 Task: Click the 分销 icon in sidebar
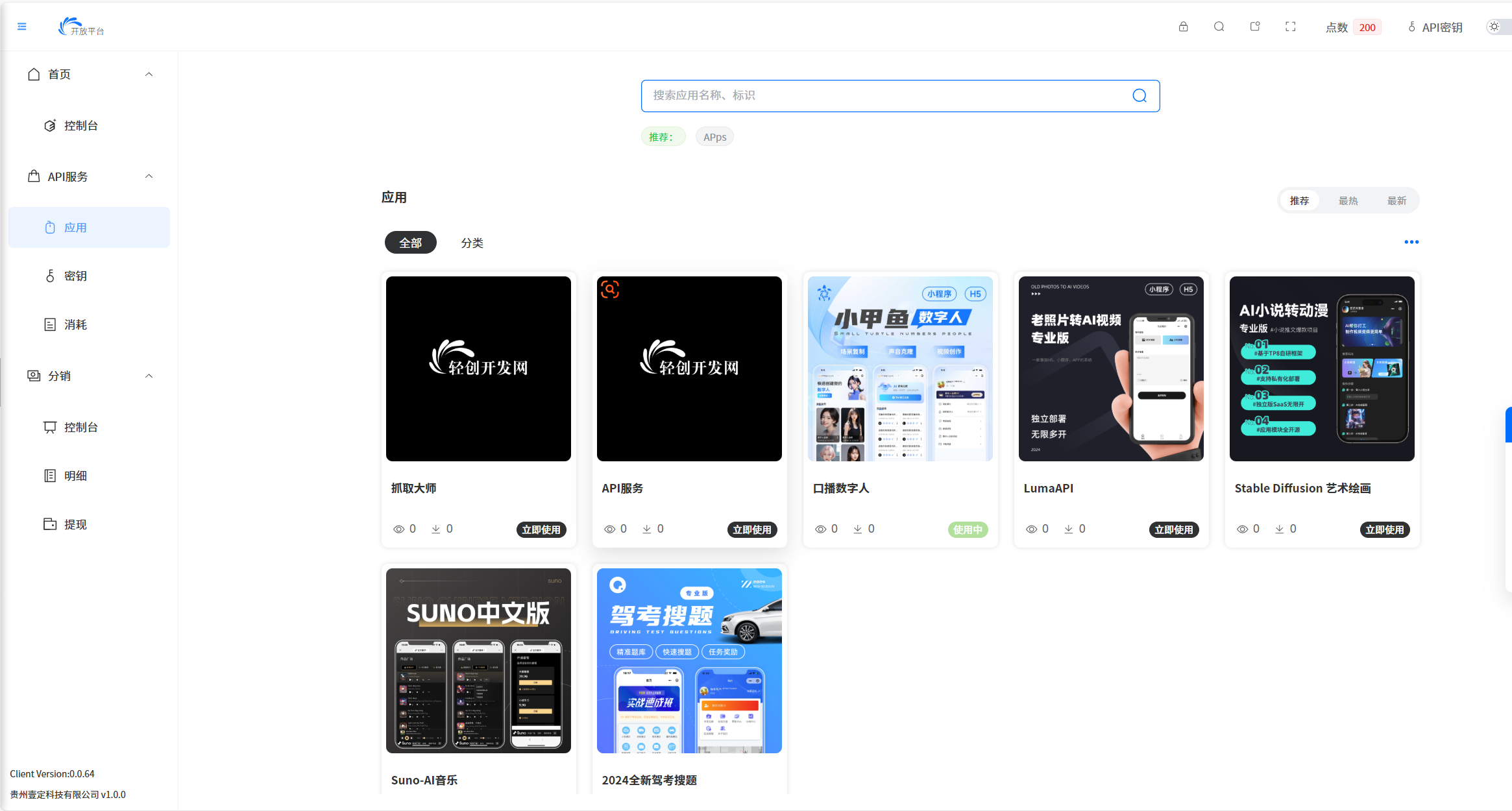tap(34, 376)
